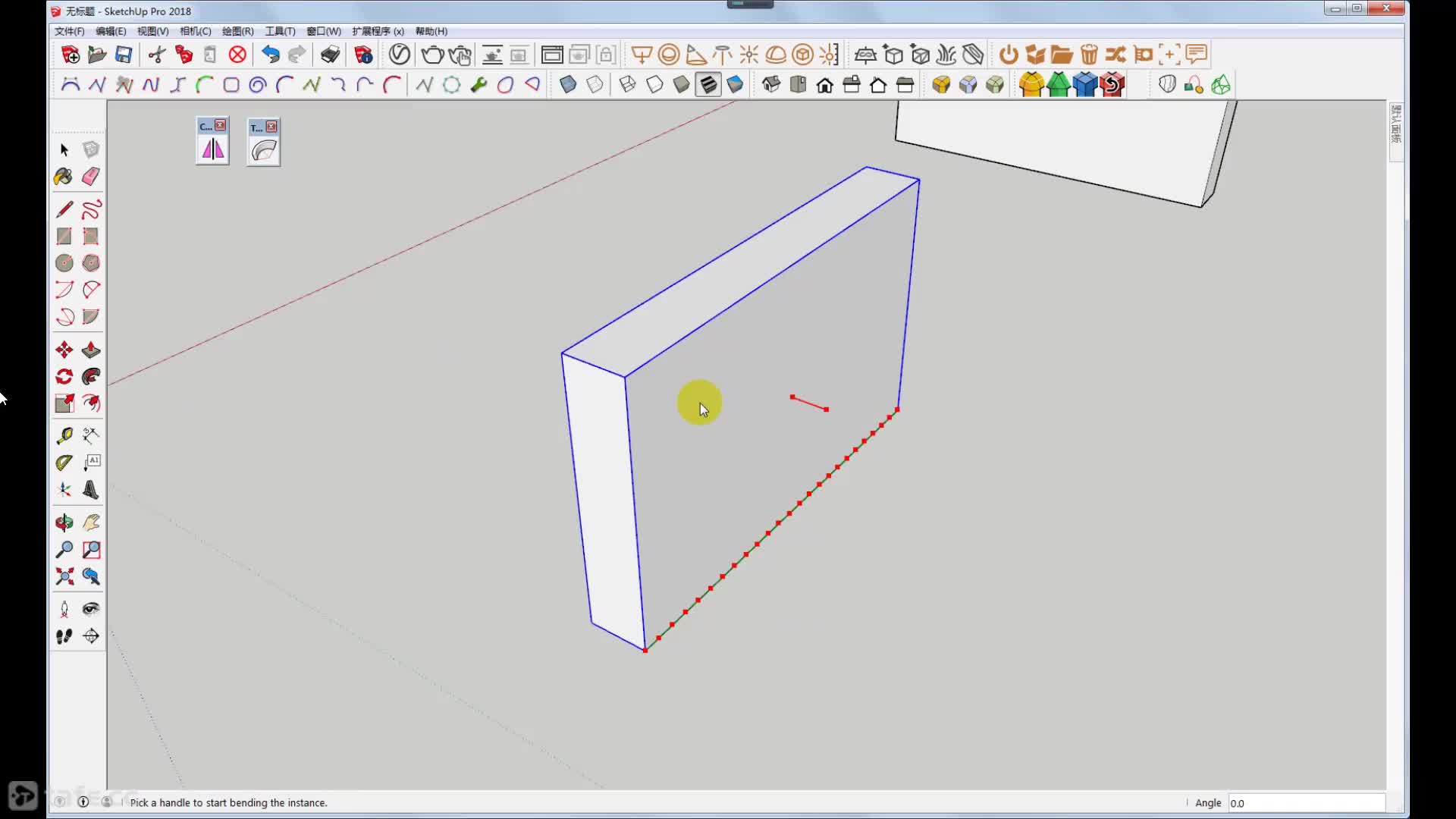Select the Follow Me tool
1456x819 pixels.
tap(91, 376)
